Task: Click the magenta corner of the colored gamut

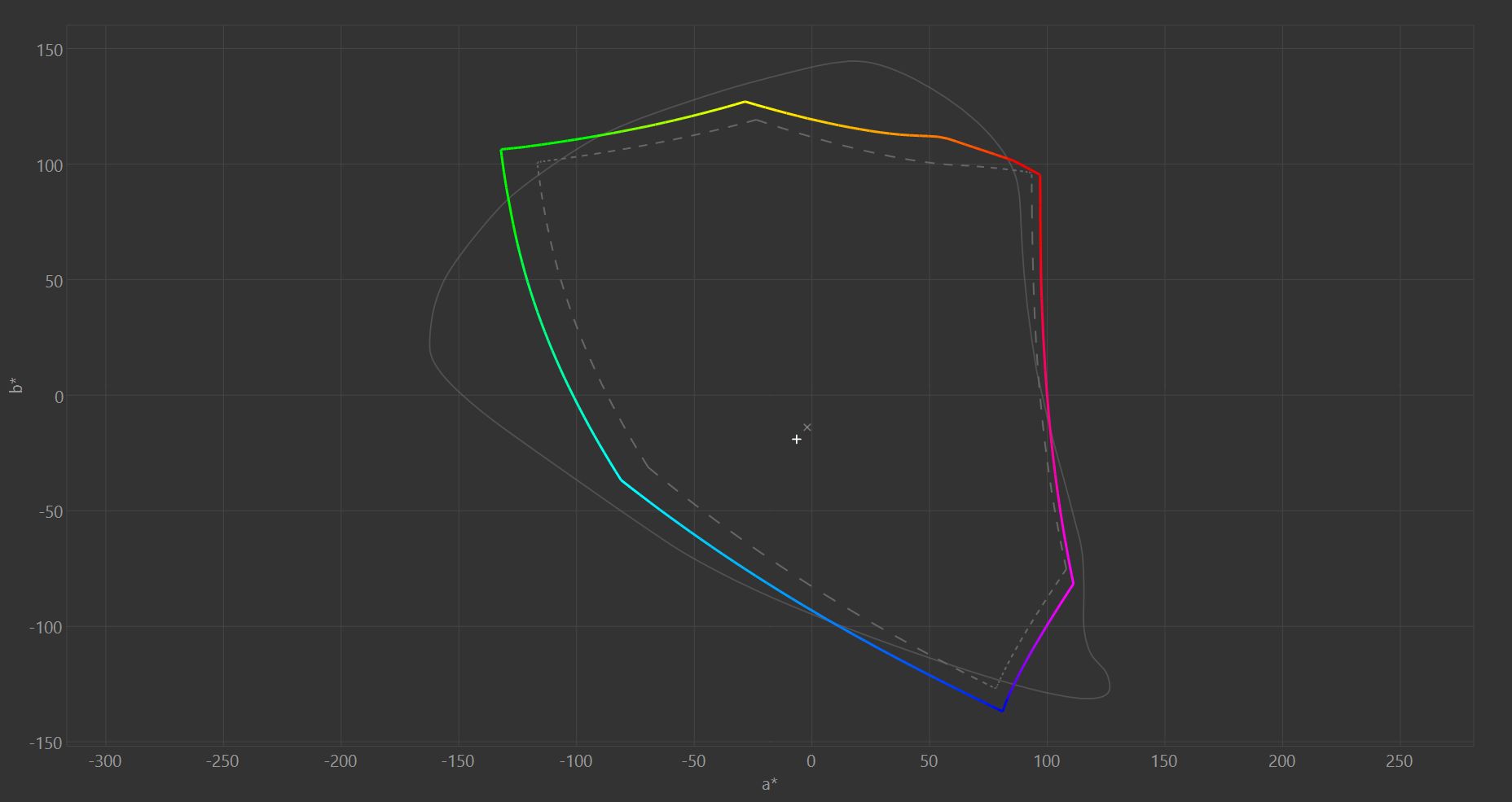Action: tap(1073, 584)
